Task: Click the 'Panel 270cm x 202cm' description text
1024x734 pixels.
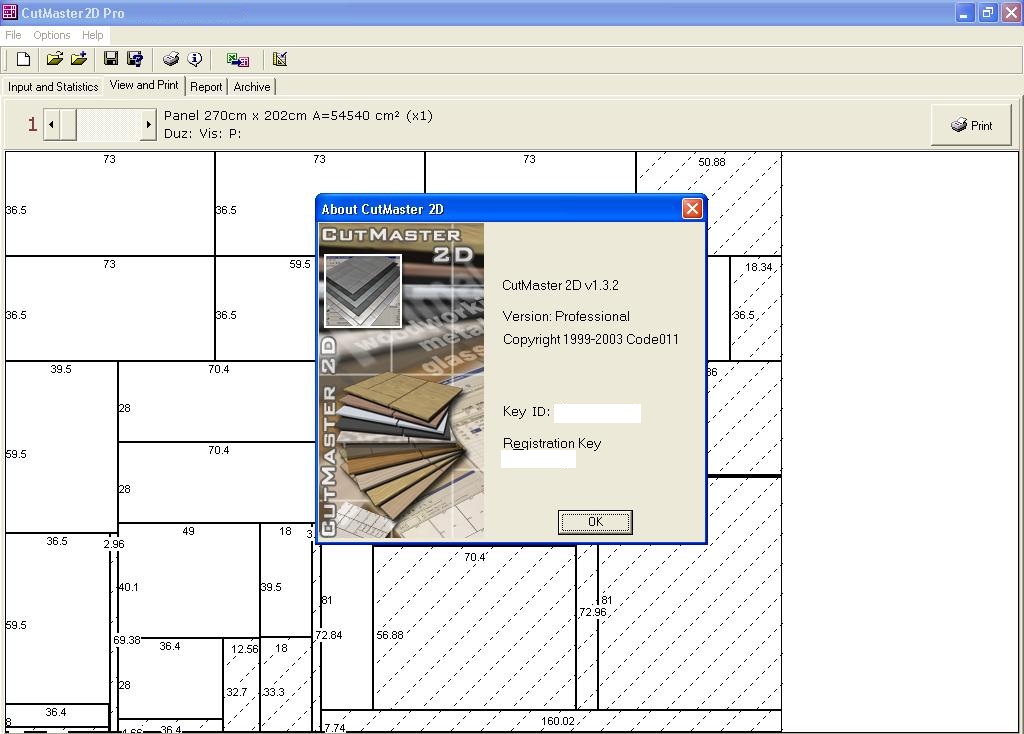Action: [298, 116]
